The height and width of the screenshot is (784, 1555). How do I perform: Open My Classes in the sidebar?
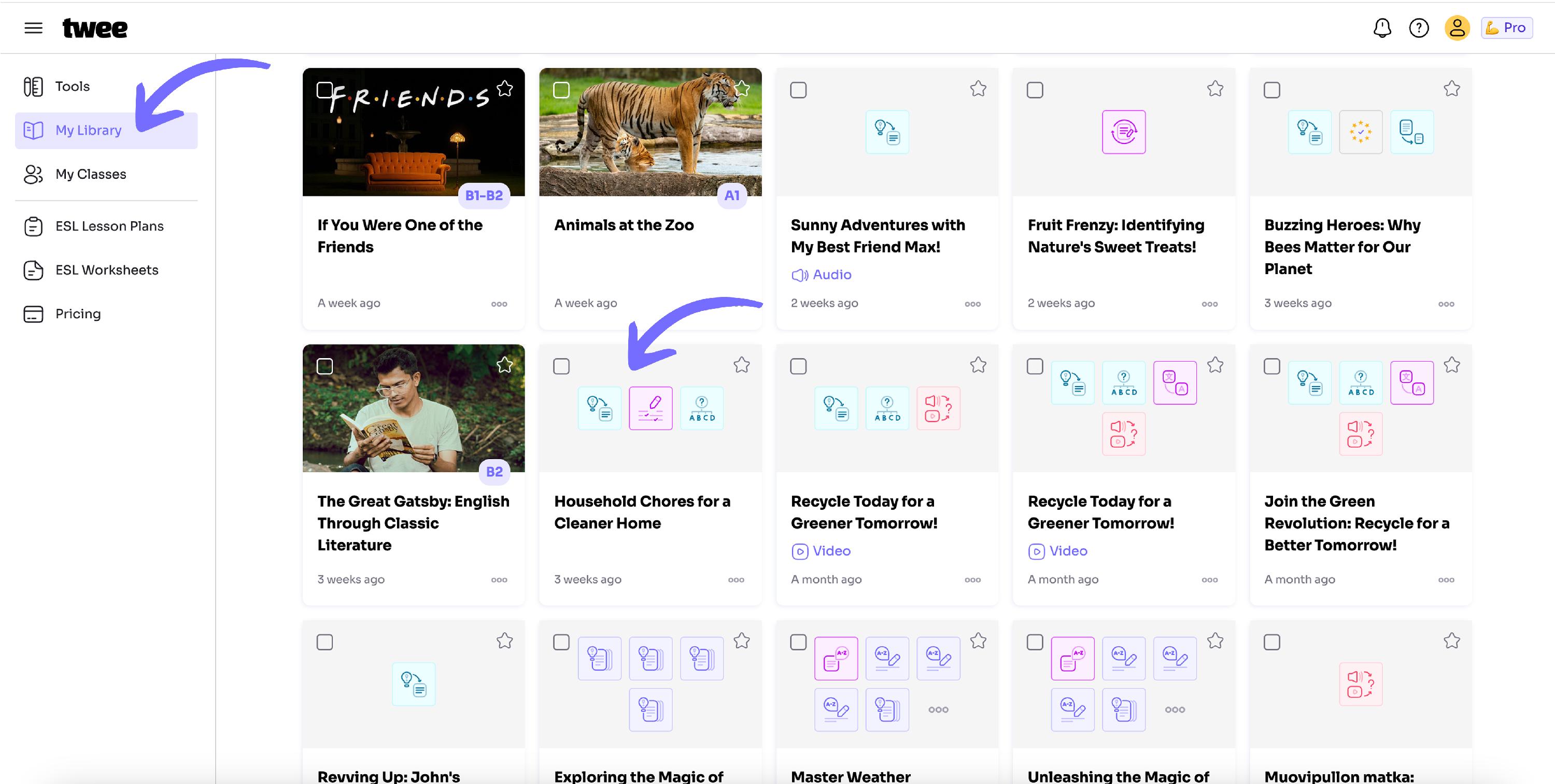106,175
